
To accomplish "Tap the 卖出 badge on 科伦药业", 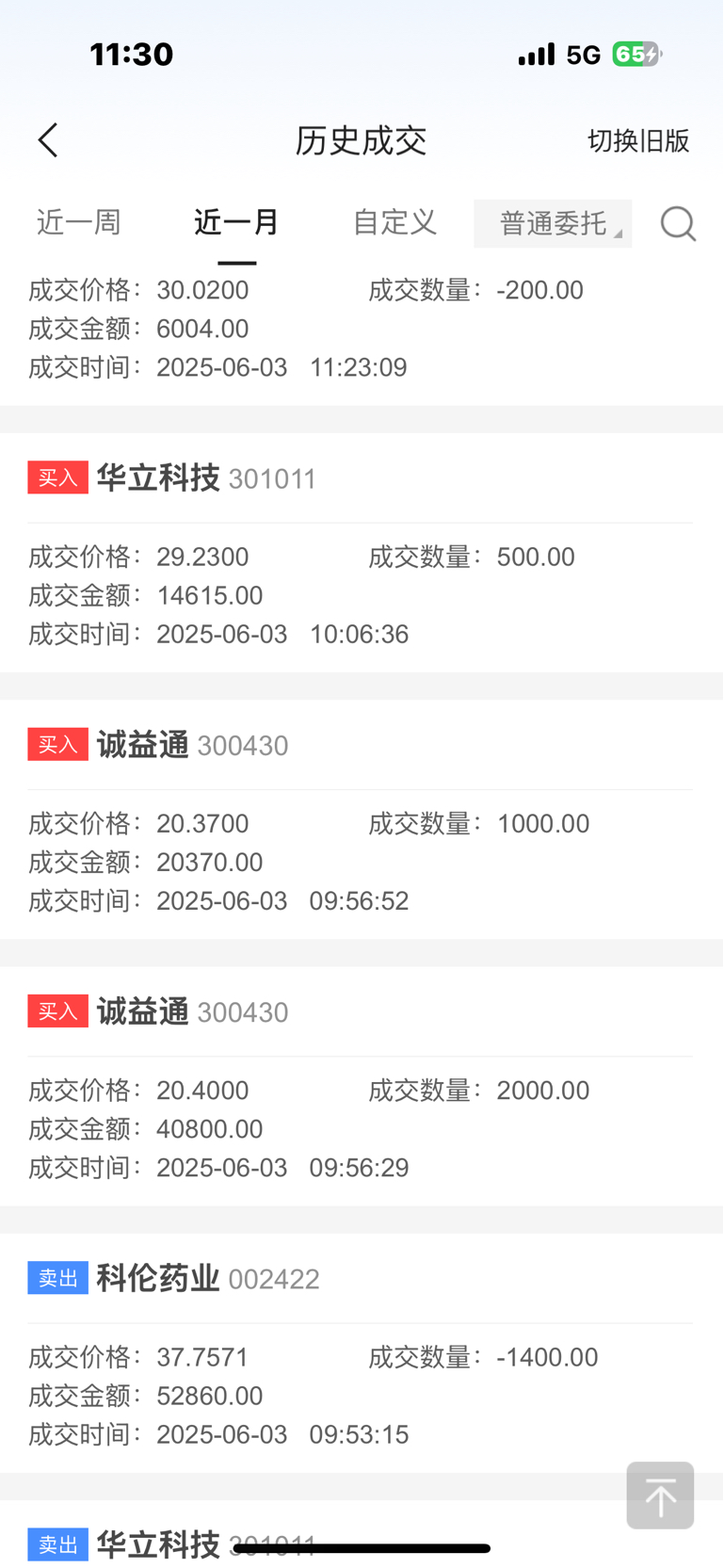I will tap(57, 1278).
